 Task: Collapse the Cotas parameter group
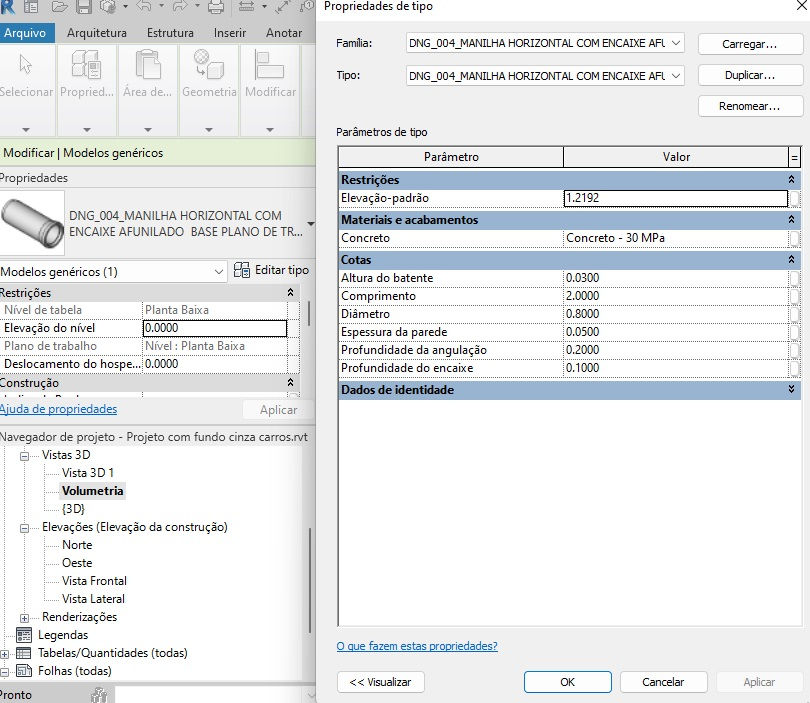click(791, 259)
